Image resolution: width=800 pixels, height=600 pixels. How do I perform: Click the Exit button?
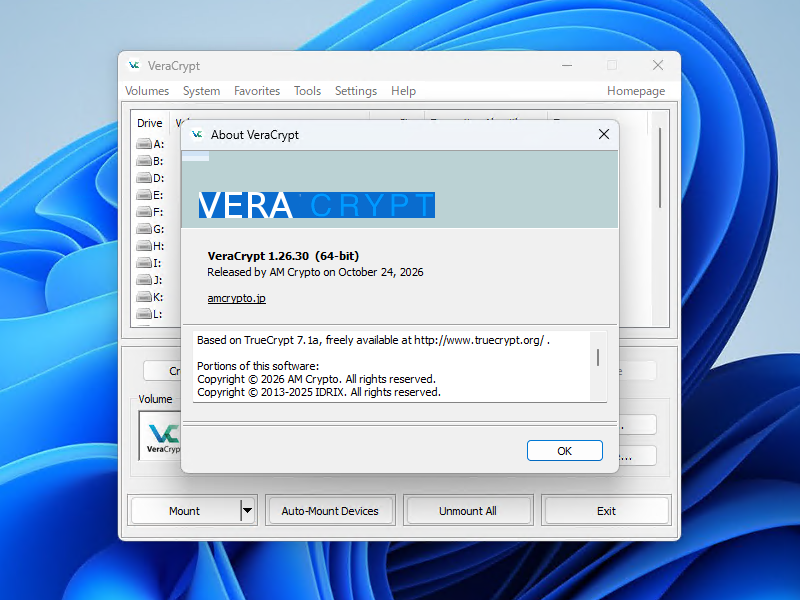[x=606, y=511]
